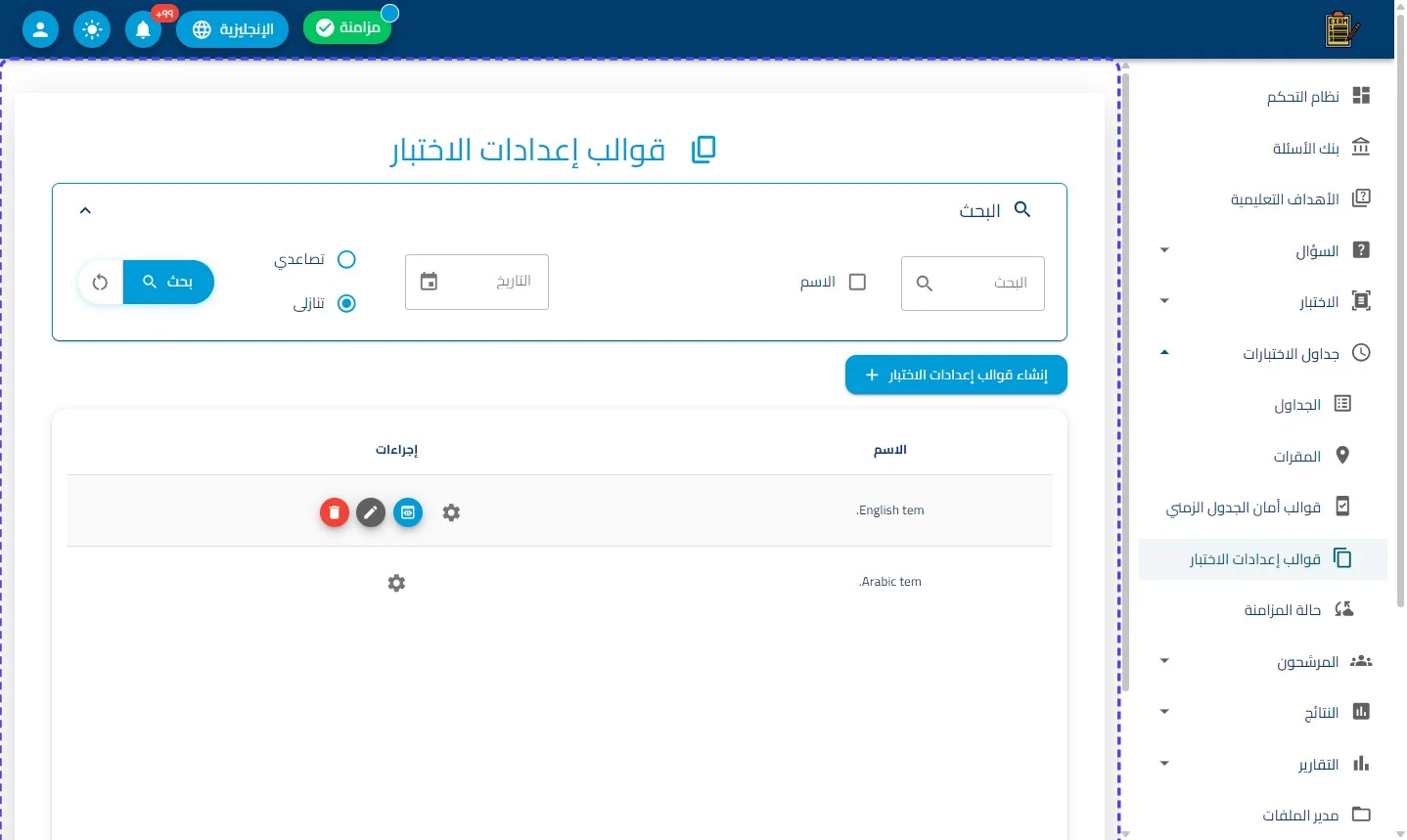Select the تصاعدي radio button
The image size is (1407, 840).
pyautogui.click(x=346, y=259)
